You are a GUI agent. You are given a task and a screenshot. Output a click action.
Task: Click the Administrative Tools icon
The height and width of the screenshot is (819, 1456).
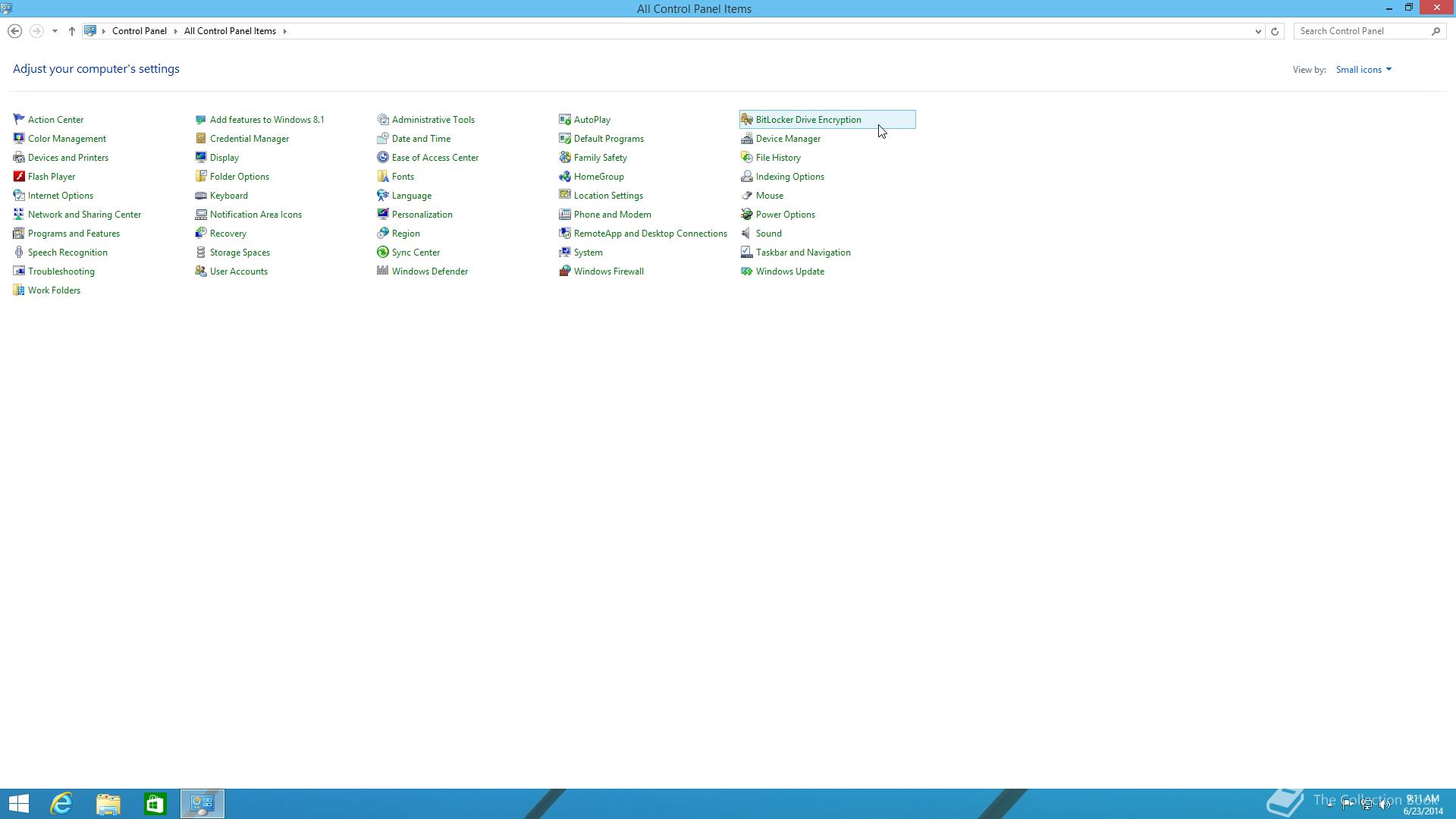(x=383, y=119)
